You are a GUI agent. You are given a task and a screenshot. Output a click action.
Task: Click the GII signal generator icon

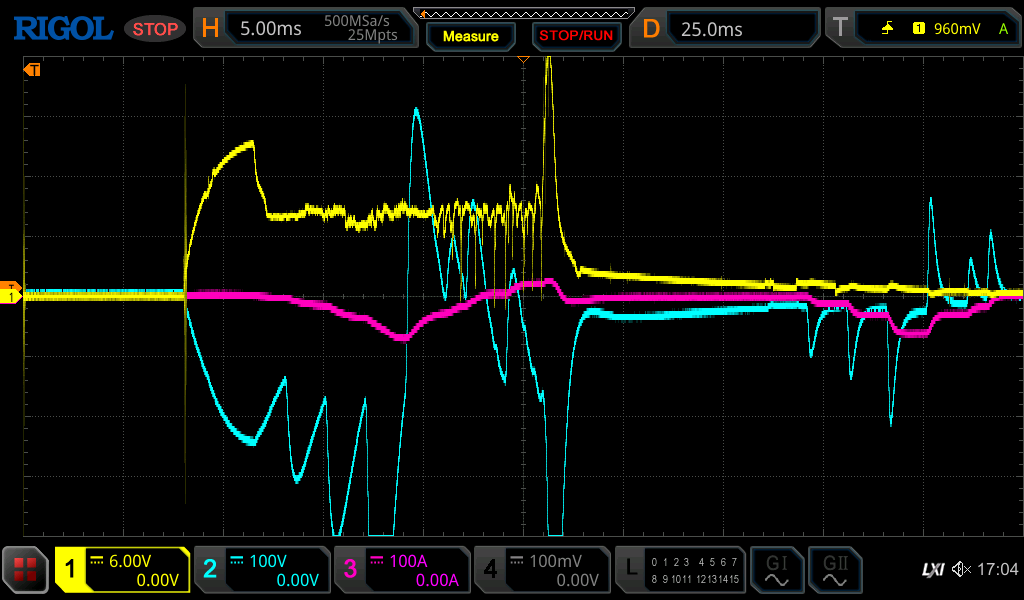click(x=834, y=570)
